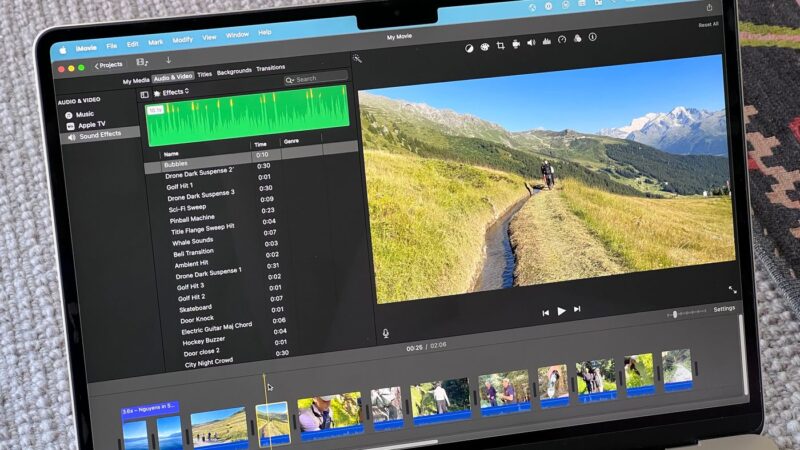Open the search filter magnifier dropdown
The image size is (800, 450).
pos(290,80)
